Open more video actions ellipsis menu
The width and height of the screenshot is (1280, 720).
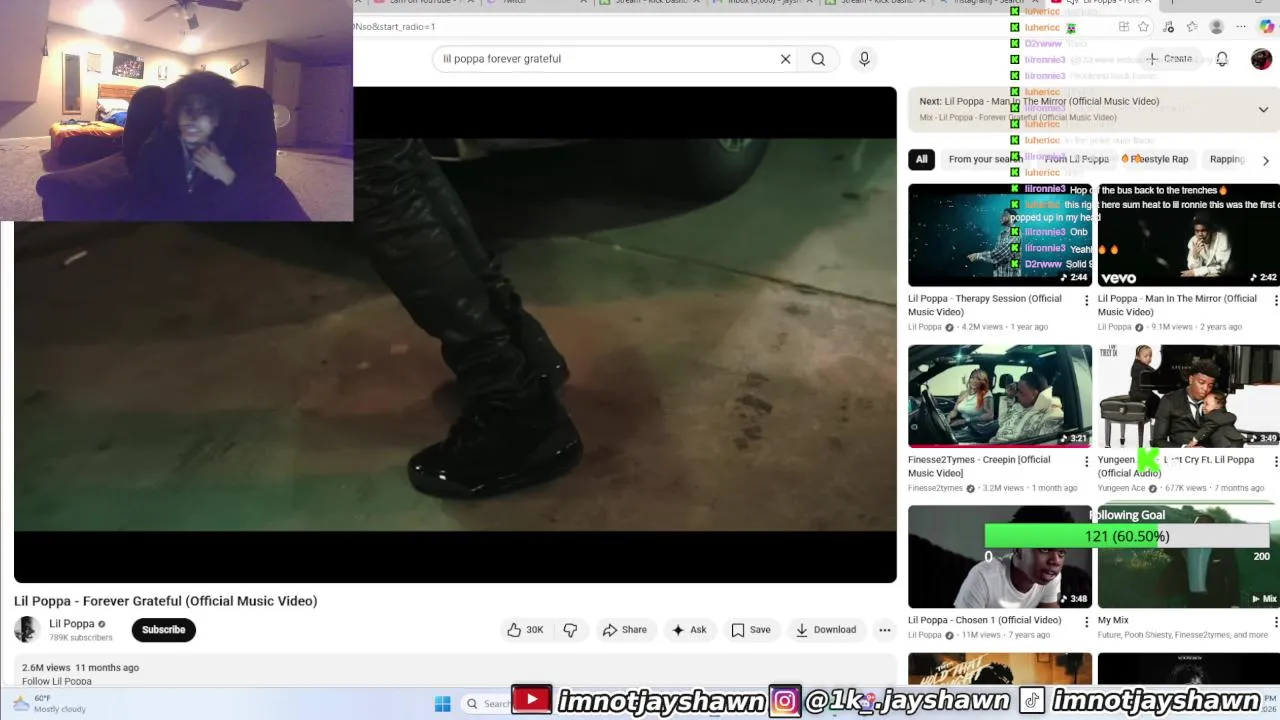(884, 630)
